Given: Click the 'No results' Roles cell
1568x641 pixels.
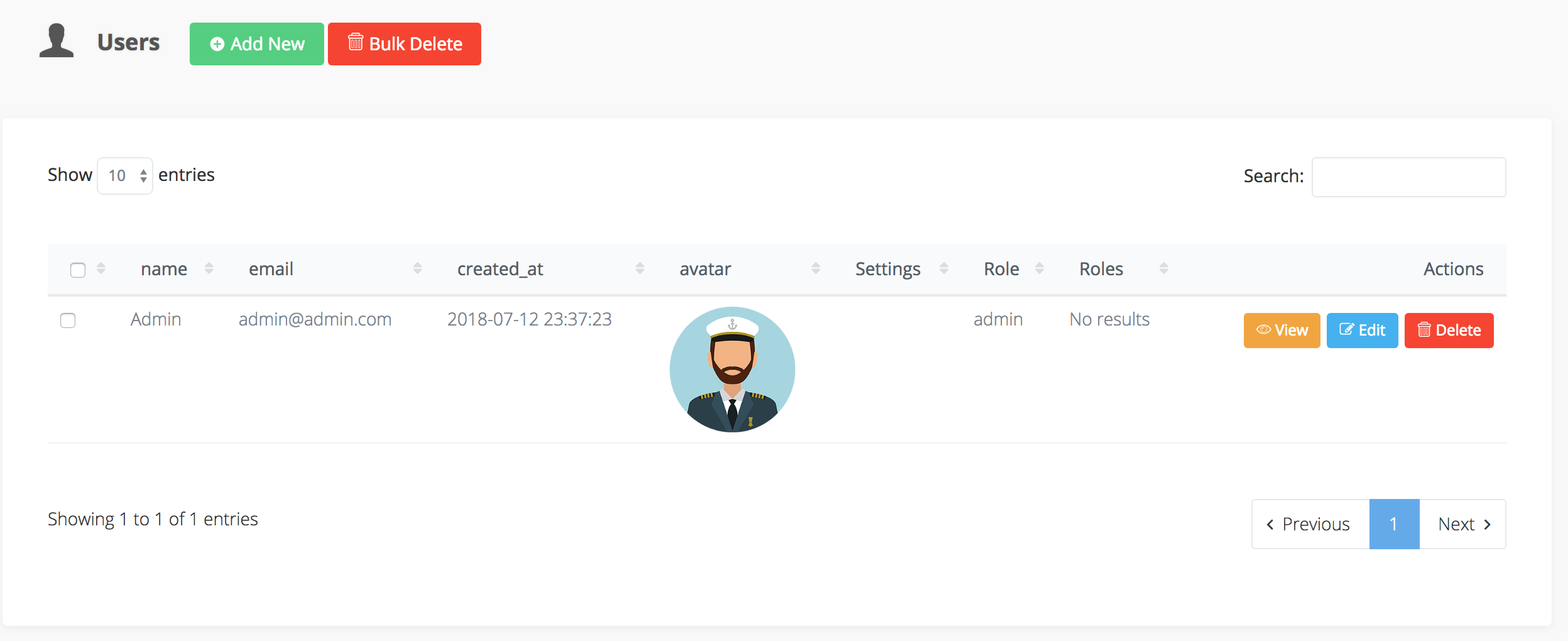Looking at the screenshot, I should (1109, 319).
